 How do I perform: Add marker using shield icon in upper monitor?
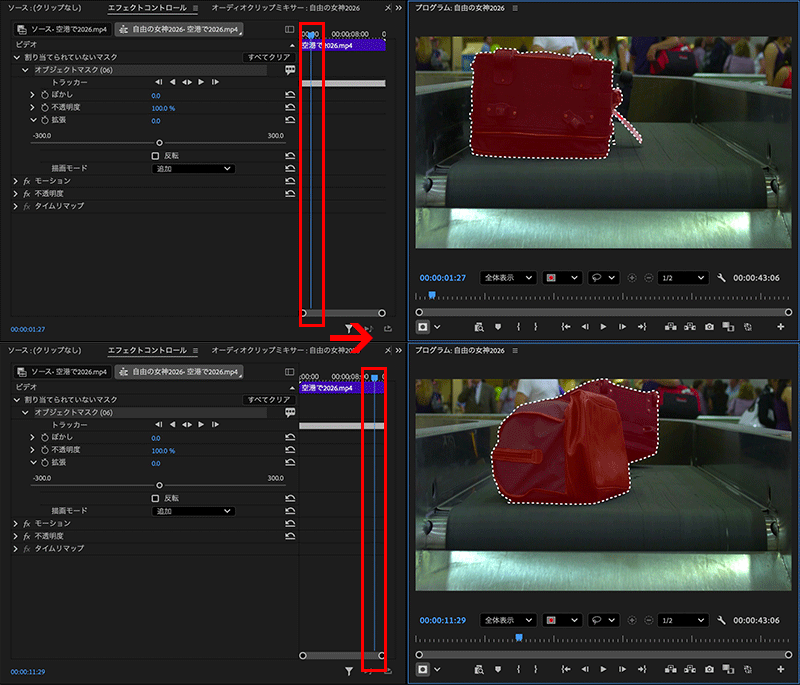click(499, 326)
